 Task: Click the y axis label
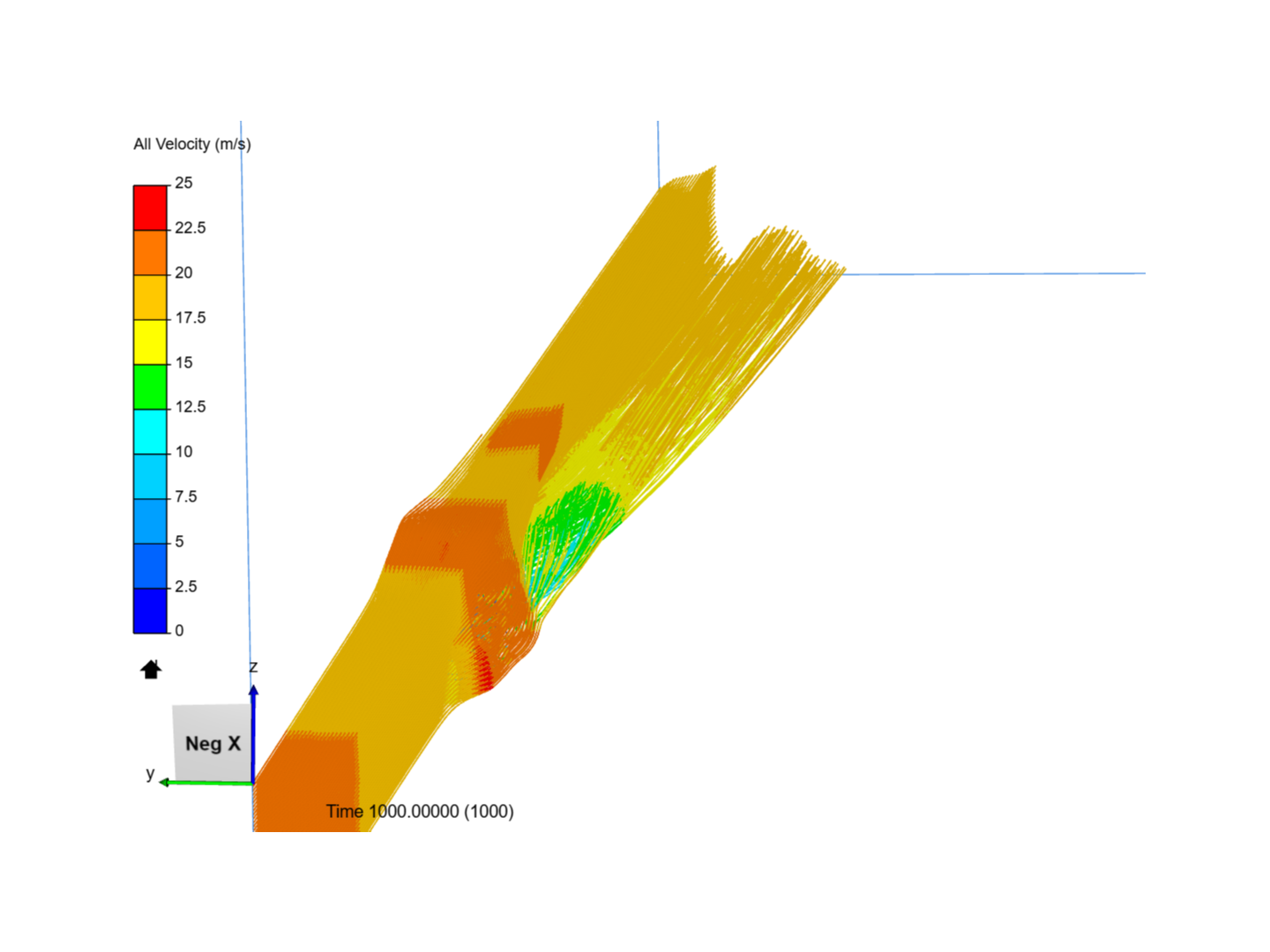point(150,773)
